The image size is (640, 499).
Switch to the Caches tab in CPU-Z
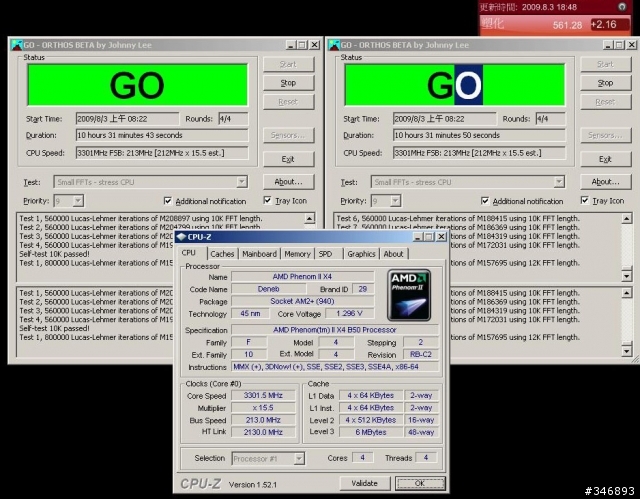pos(222,254)
